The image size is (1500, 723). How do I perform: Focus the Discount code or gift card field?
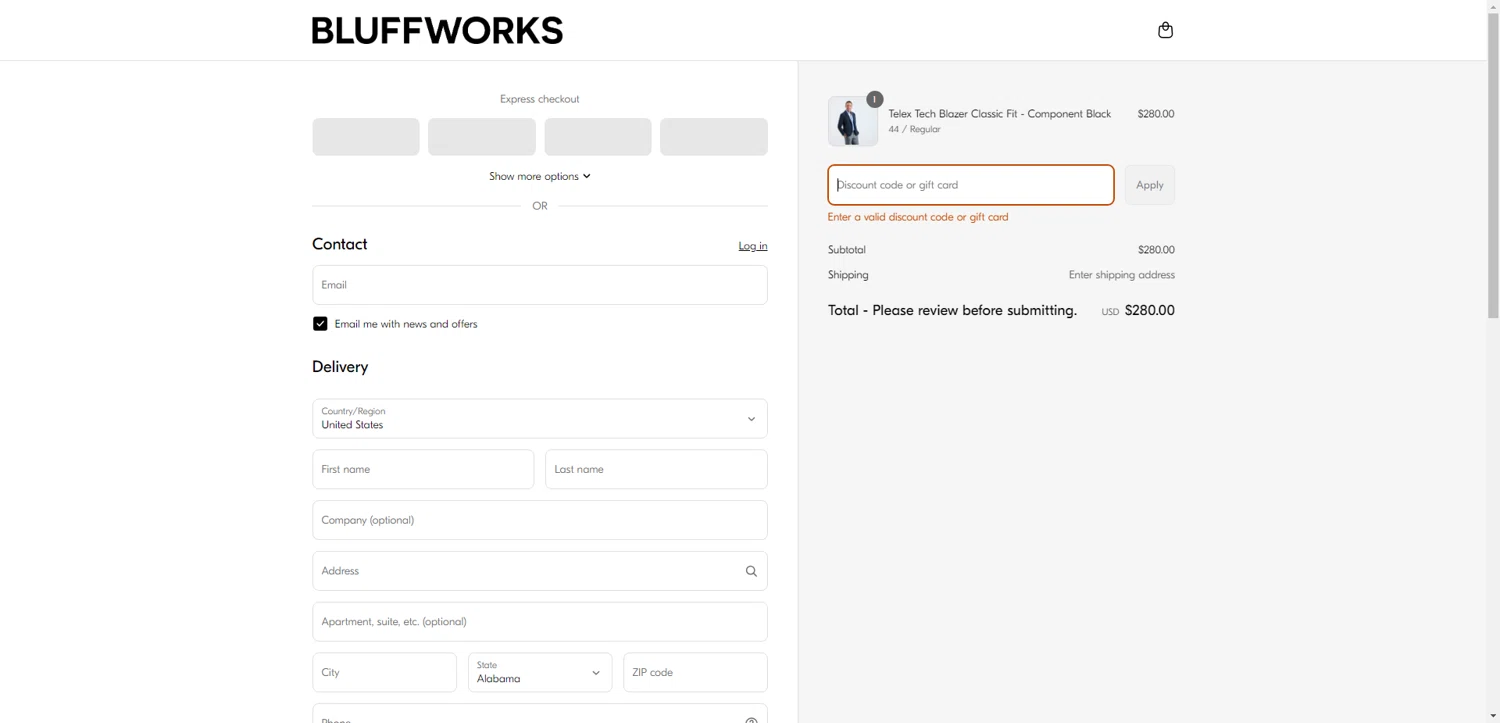tap(971, 185)
